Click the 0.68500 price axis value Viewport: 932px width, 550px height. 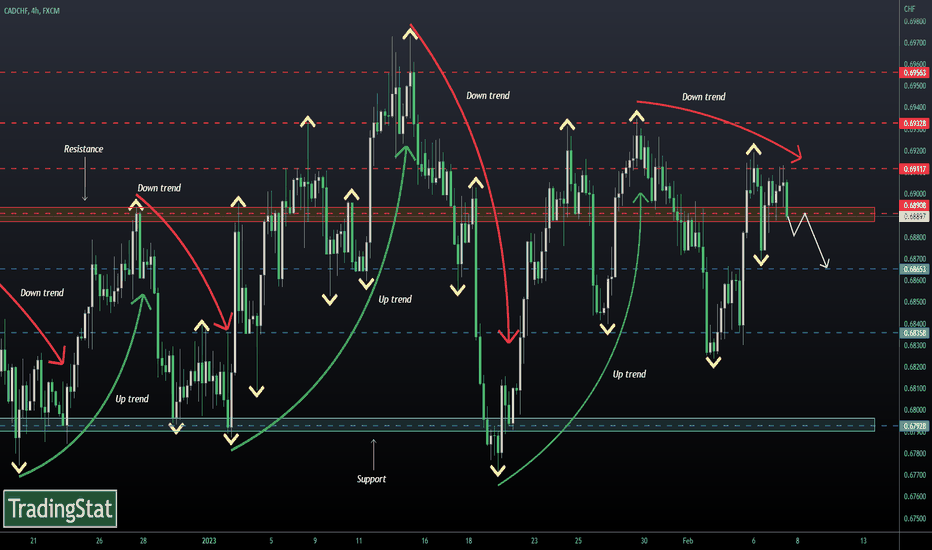pos(915,302)
